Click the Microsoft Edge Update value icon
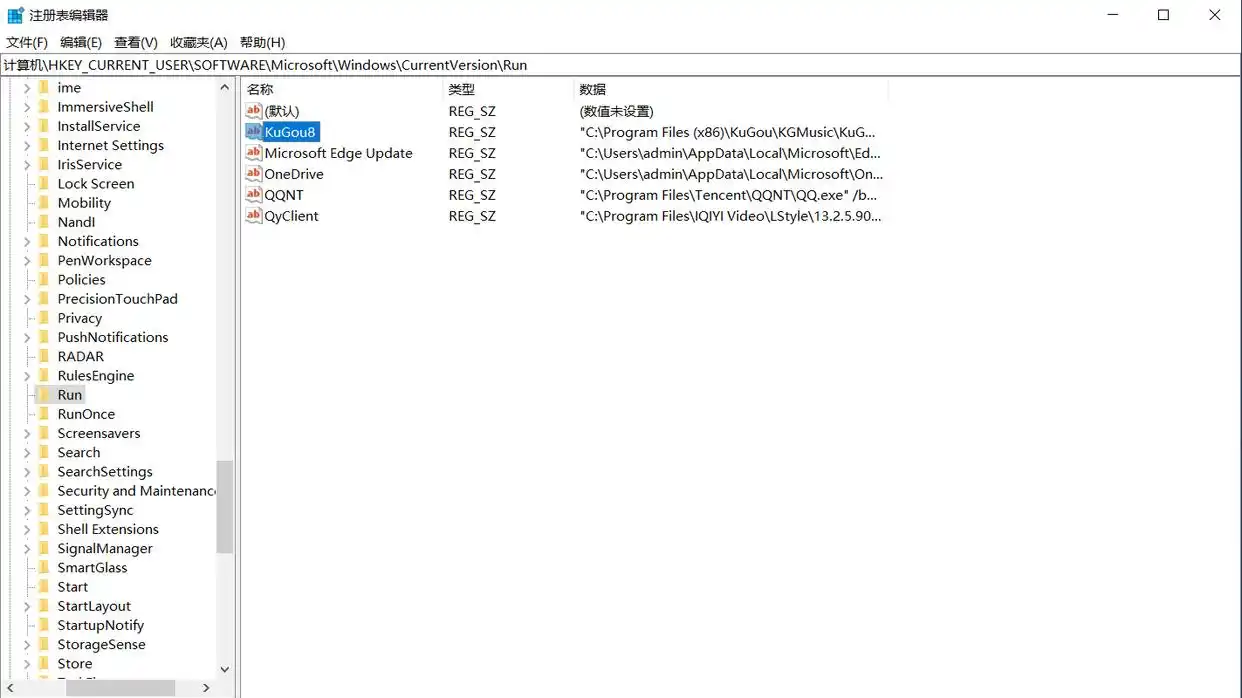 pos(253,153)
